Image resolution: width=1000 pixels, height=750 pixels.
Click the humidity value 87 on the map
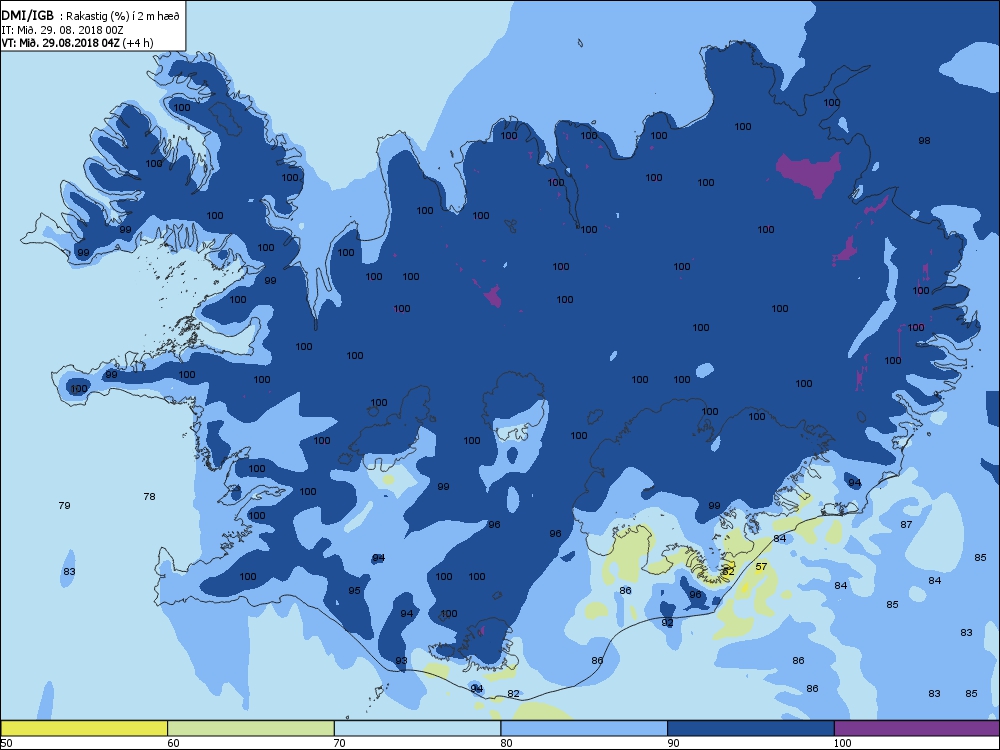[906, 525]
